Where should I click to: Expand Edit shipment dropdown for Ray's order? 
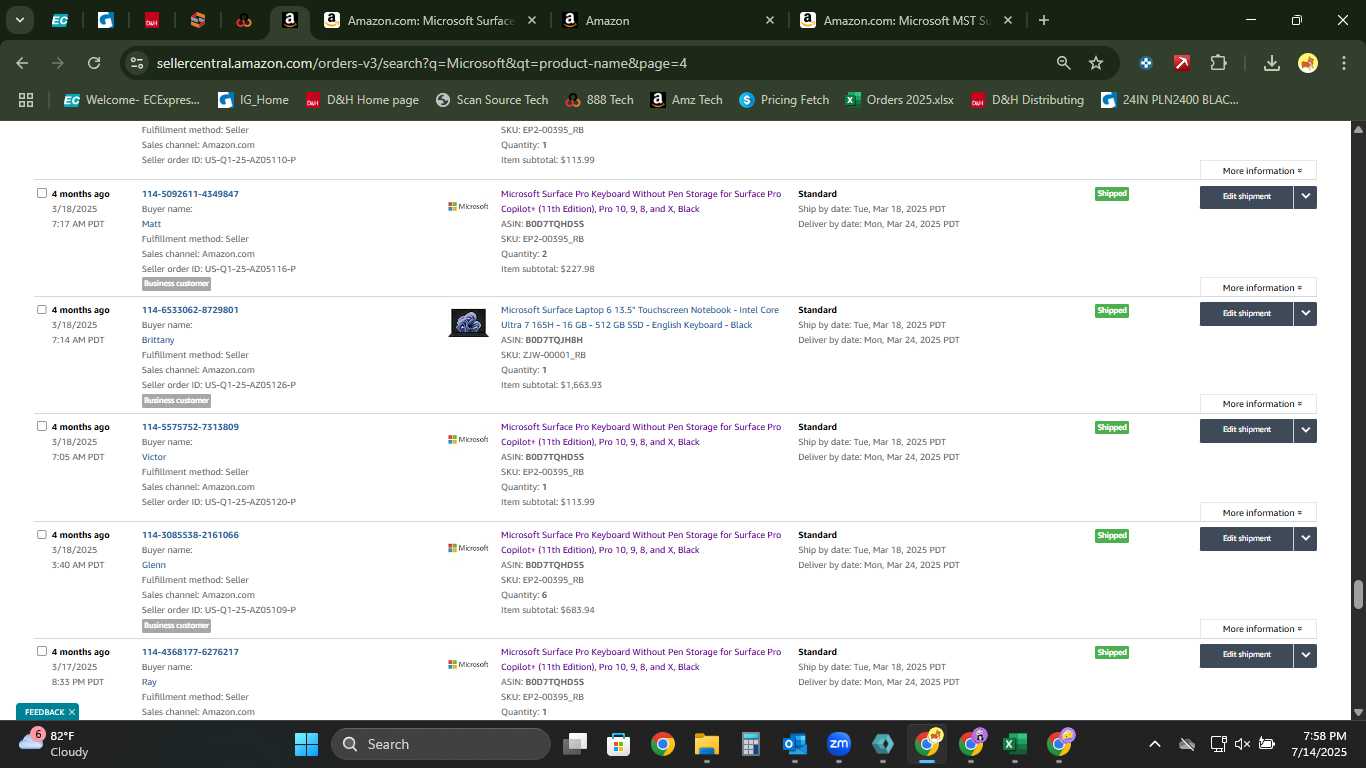1305,655
